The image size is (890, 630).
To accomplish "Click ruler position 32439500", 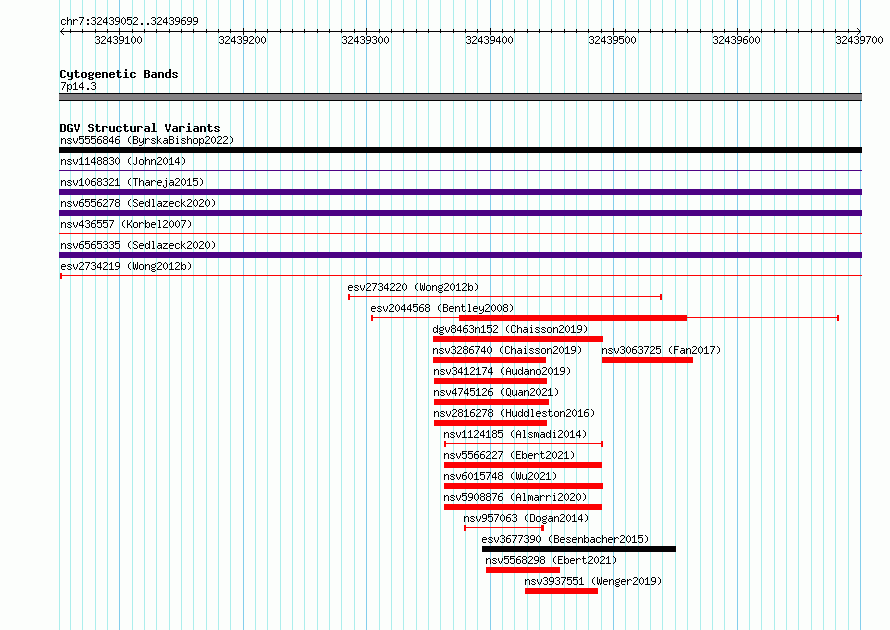I will click(x=612, y=40).
